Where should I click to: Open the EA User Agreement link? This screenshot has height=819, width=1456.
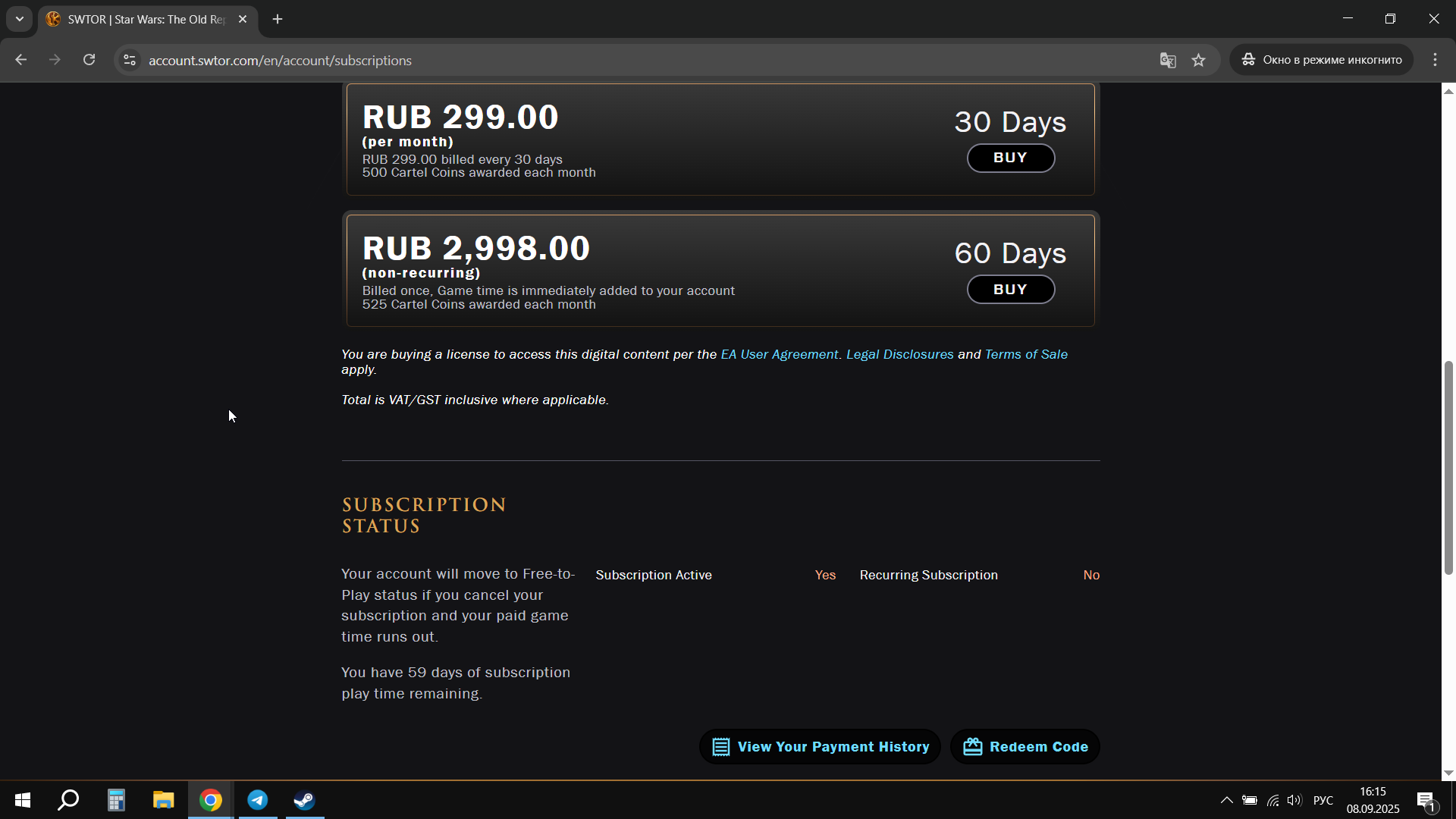[x=779, y=354]
